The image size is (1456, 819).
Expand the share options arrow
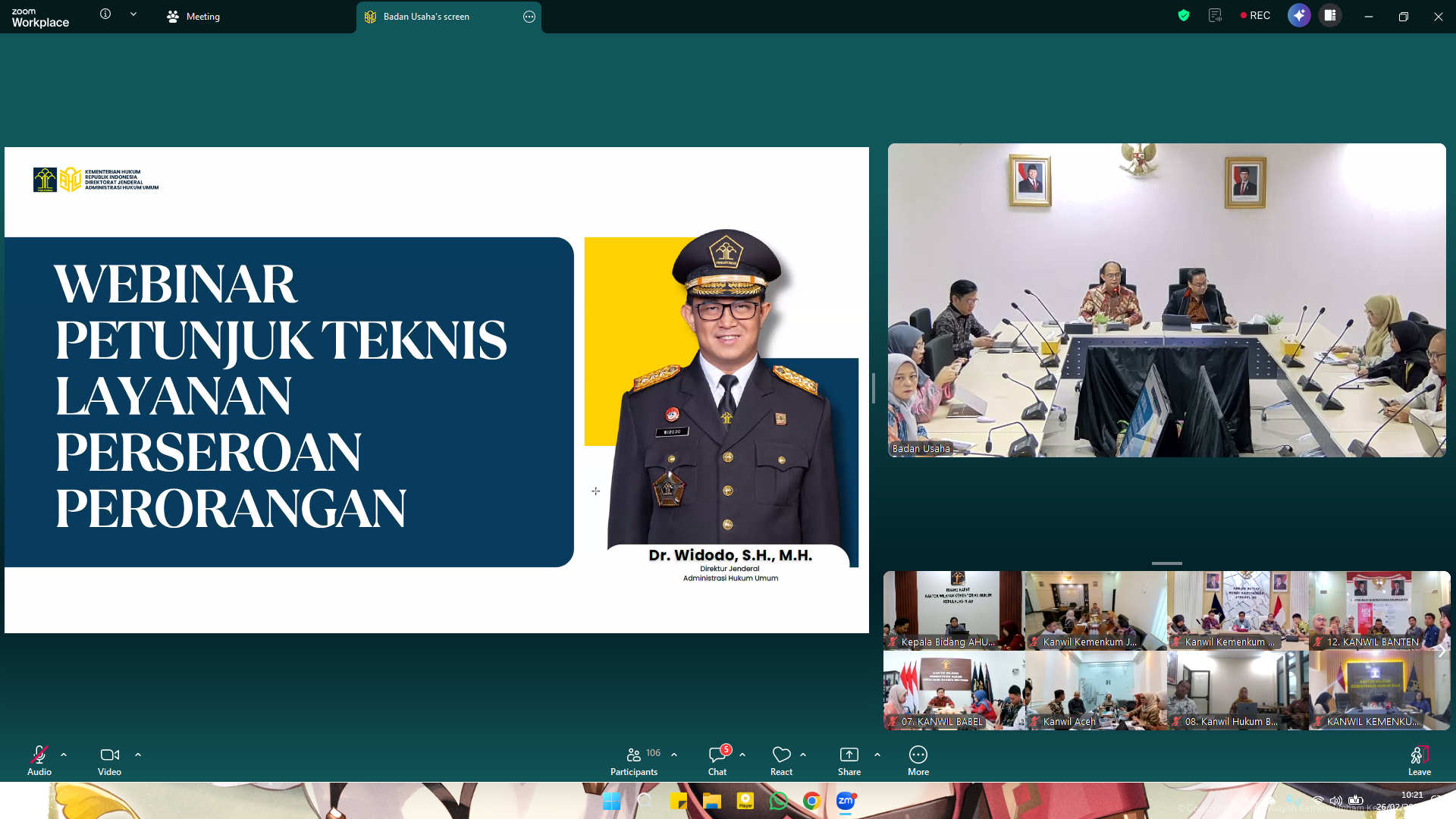point(877,755)
